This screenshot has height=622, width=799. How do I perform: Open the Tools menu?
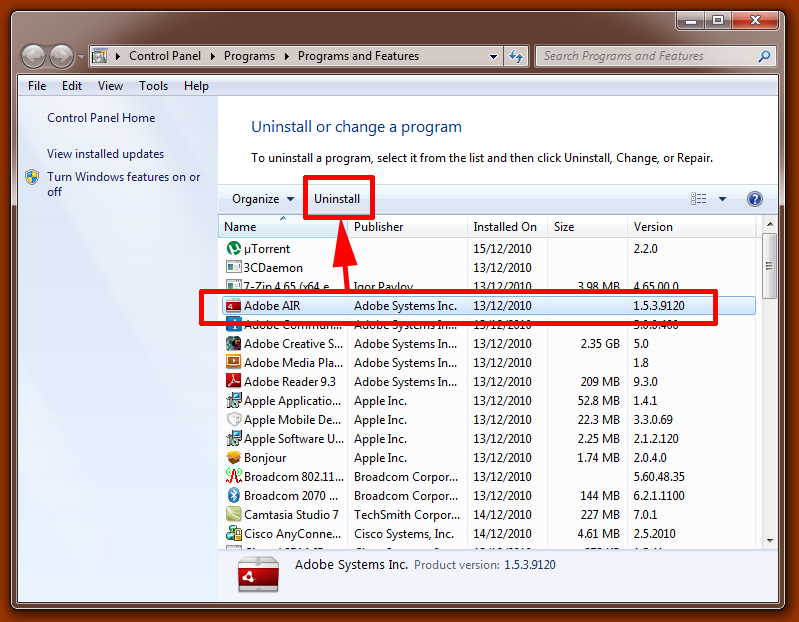153,86
